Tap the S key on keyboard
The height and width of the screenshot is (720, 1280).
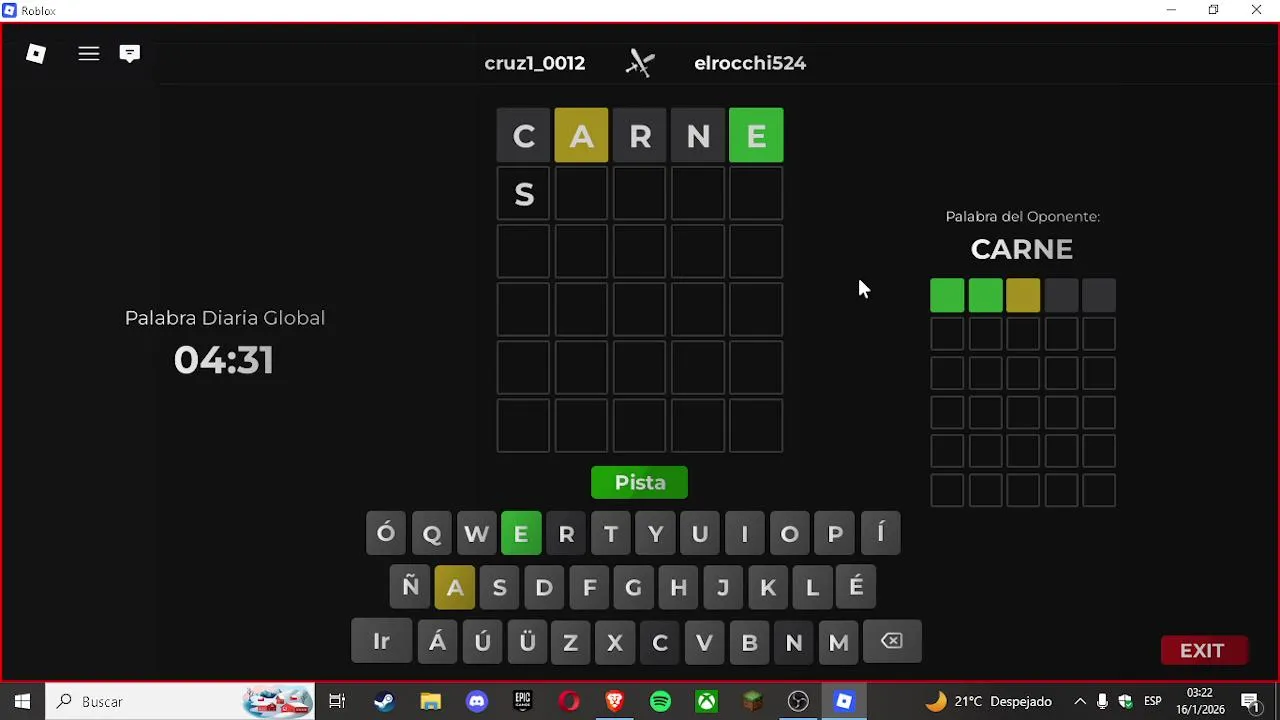click(499, 588)
